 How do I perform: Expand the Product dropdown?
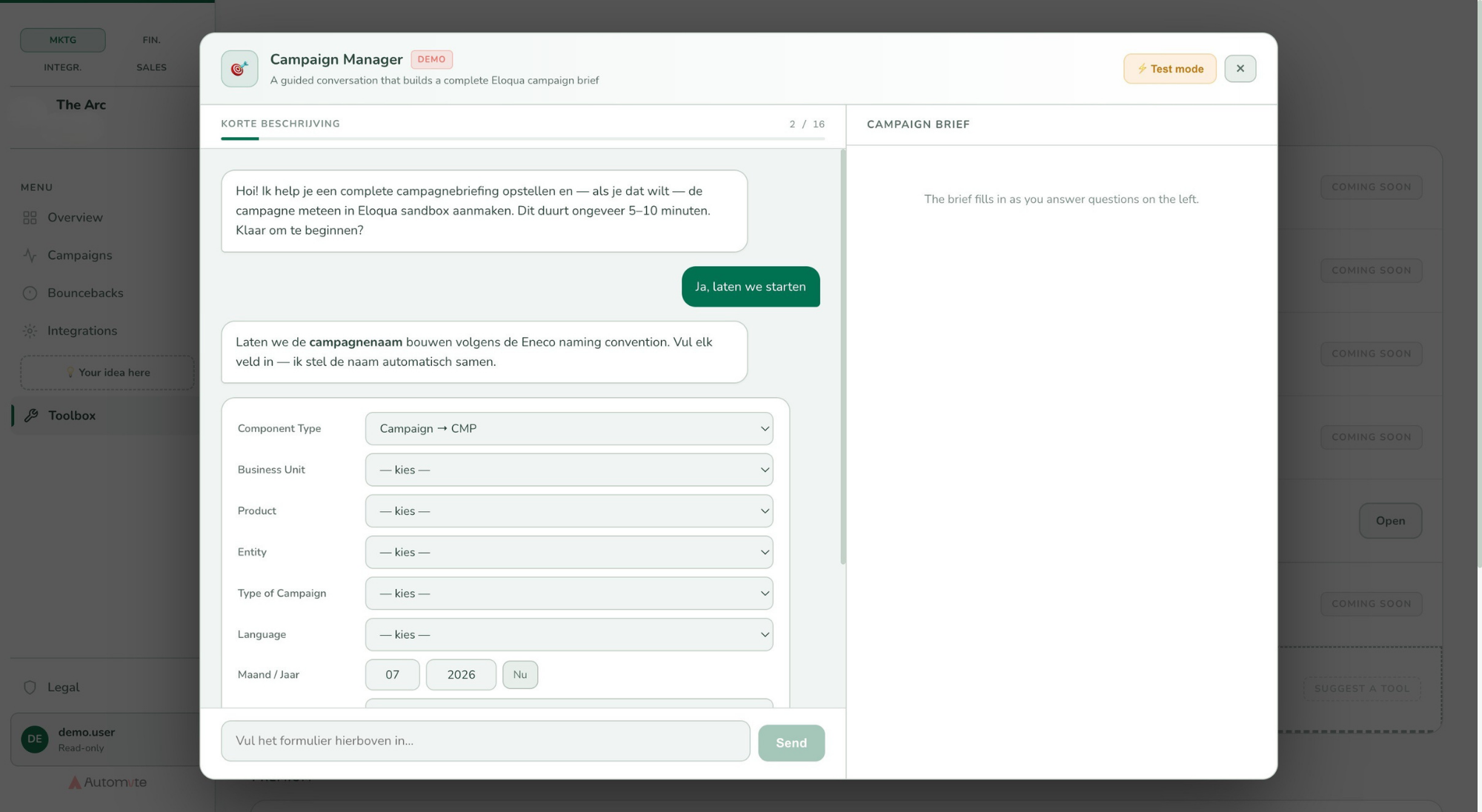pos(568,511)
